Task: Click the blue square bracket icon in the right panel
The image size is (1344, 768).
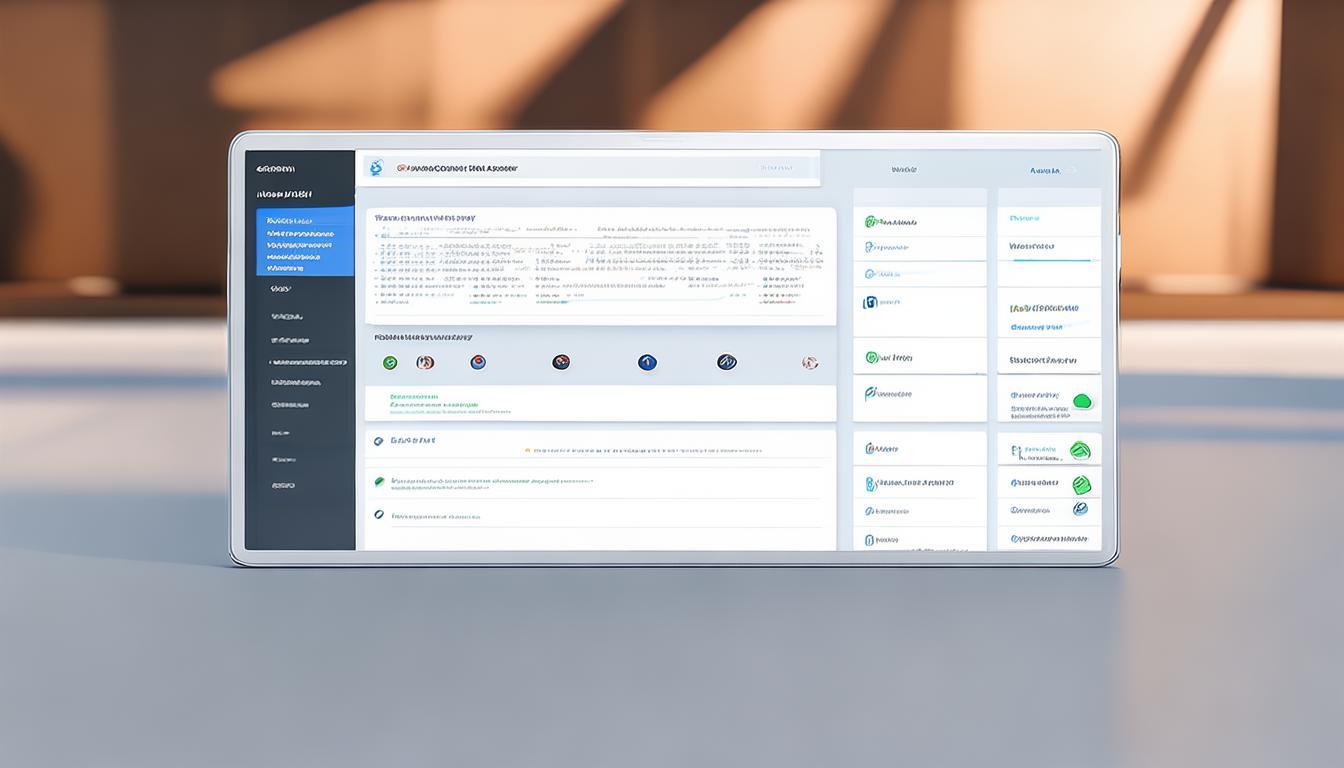Action: pyautogui.click(x=870, y=302)
